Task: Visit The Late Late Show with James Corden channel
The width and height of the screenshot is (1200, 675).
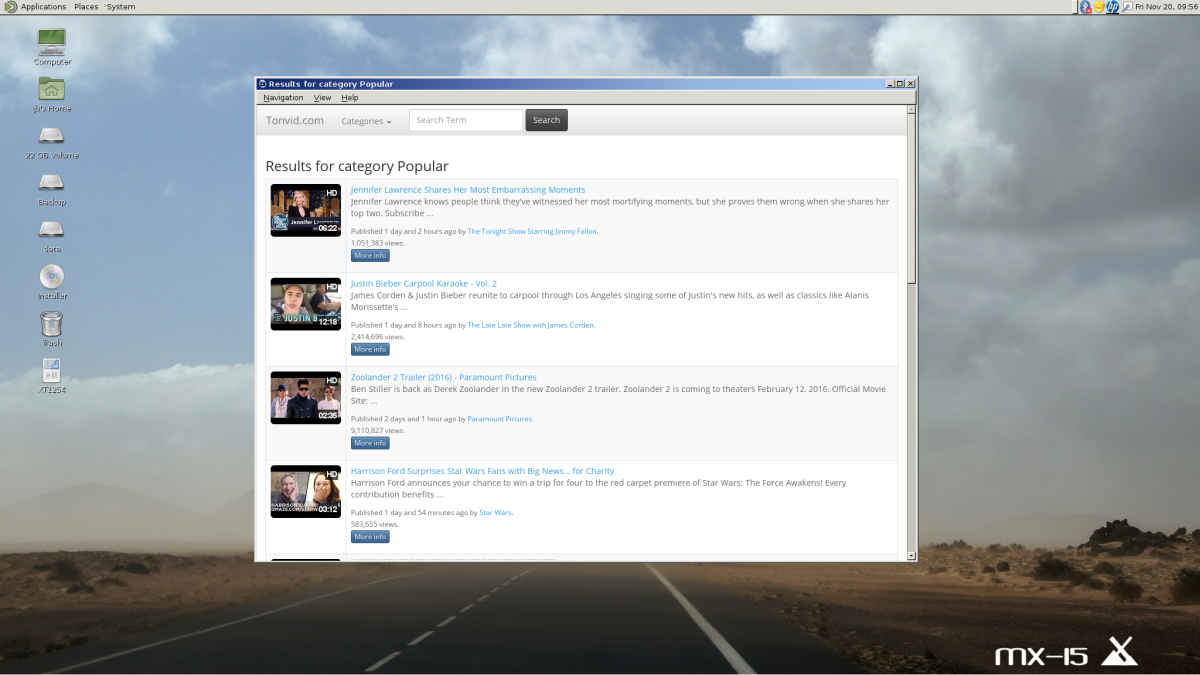Action: pyautogui.click(x=532, y=325)
